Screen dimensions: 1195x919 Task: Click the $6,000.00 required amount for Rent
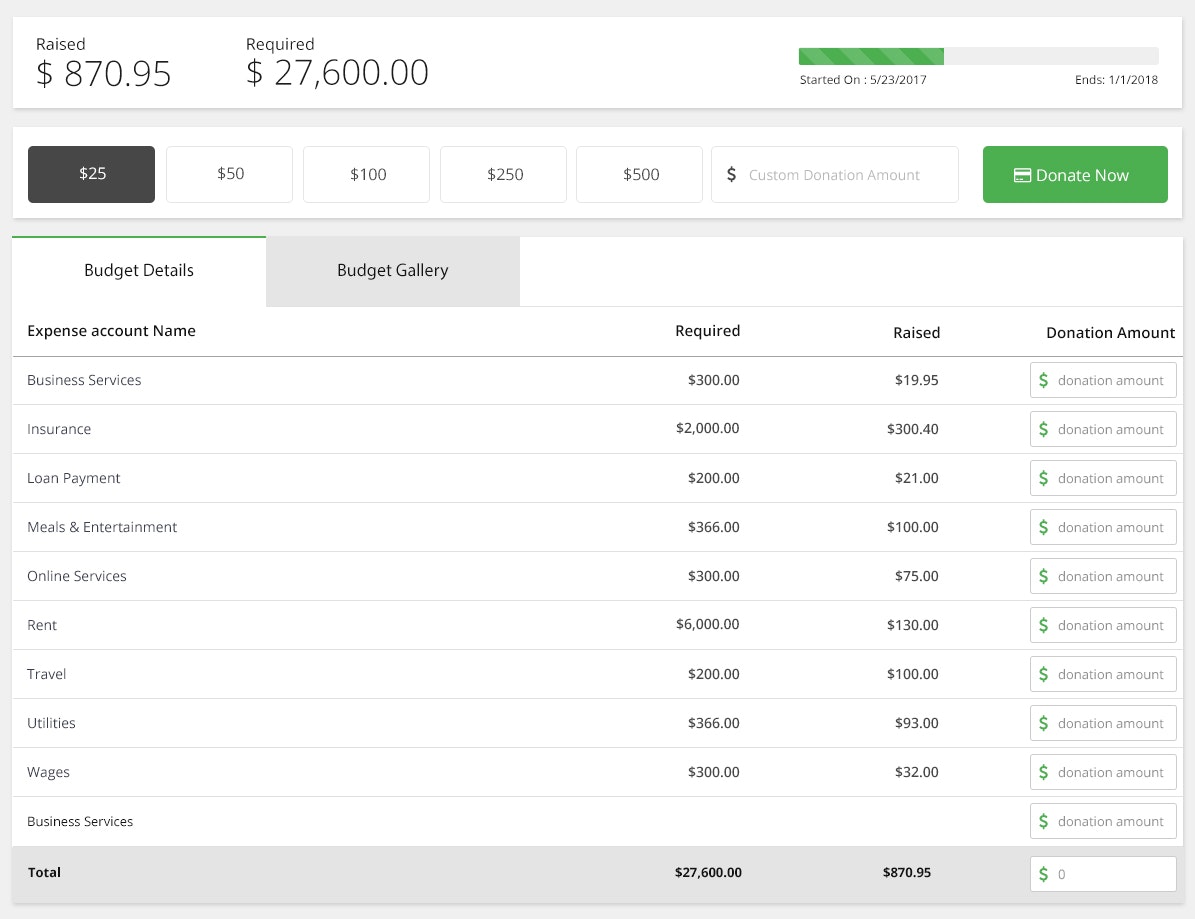707,624
